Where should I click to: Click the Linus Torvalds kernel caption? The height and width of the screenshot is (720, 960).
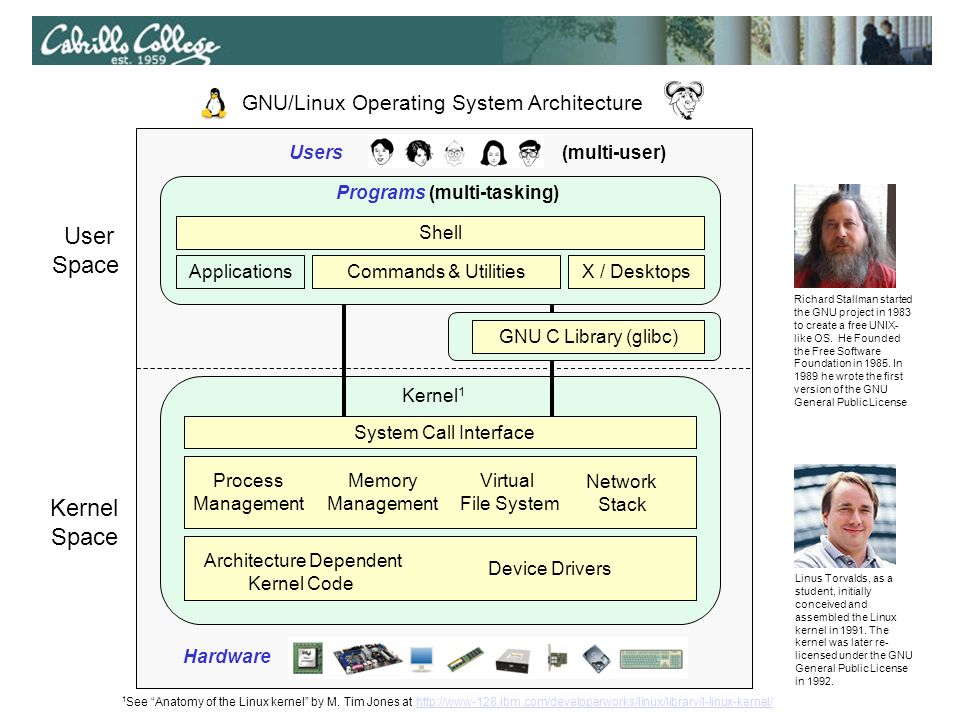pyautogui.click(x=853, y=629)
